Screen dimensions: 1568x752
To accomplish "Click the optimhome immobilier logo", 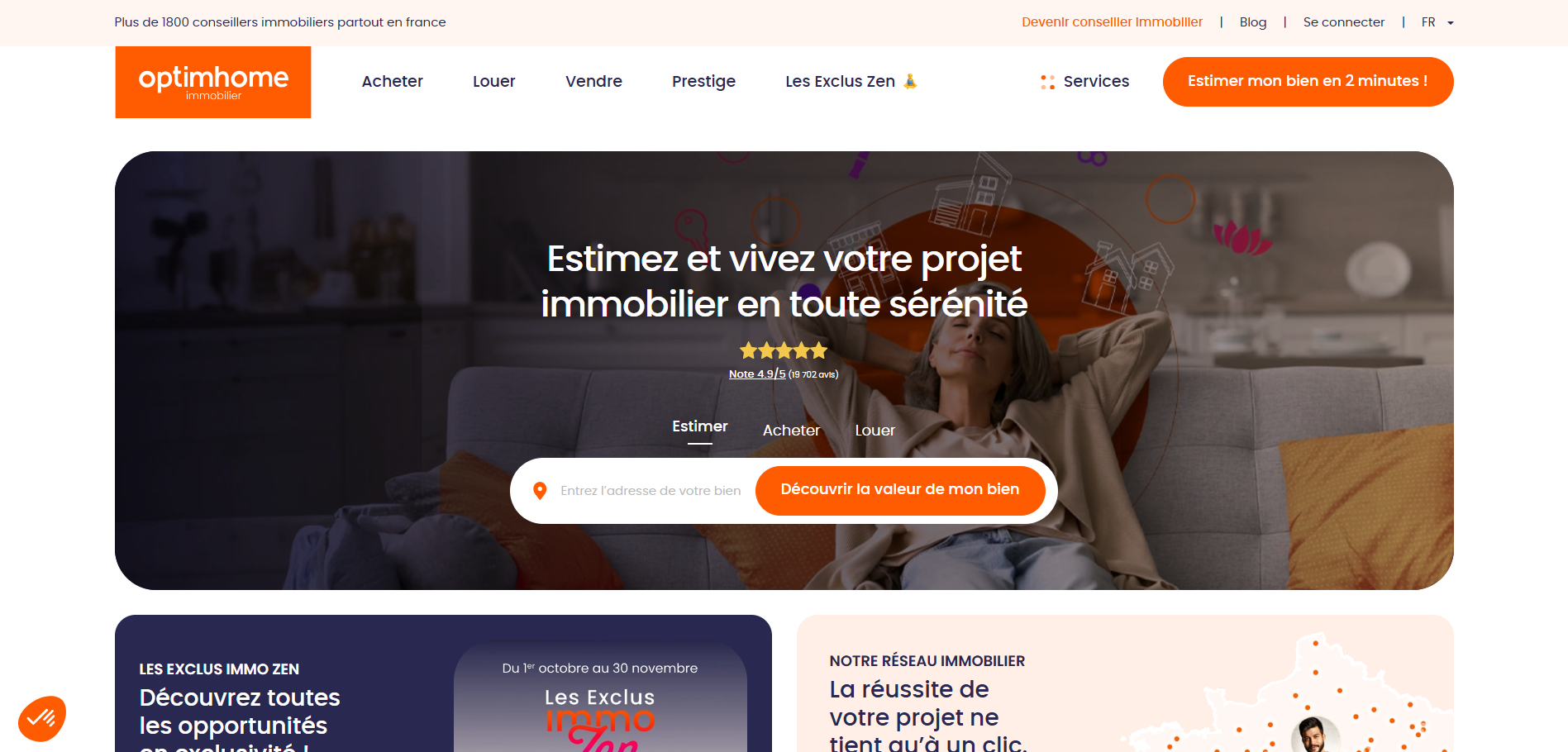I will [x=213, y=82].
